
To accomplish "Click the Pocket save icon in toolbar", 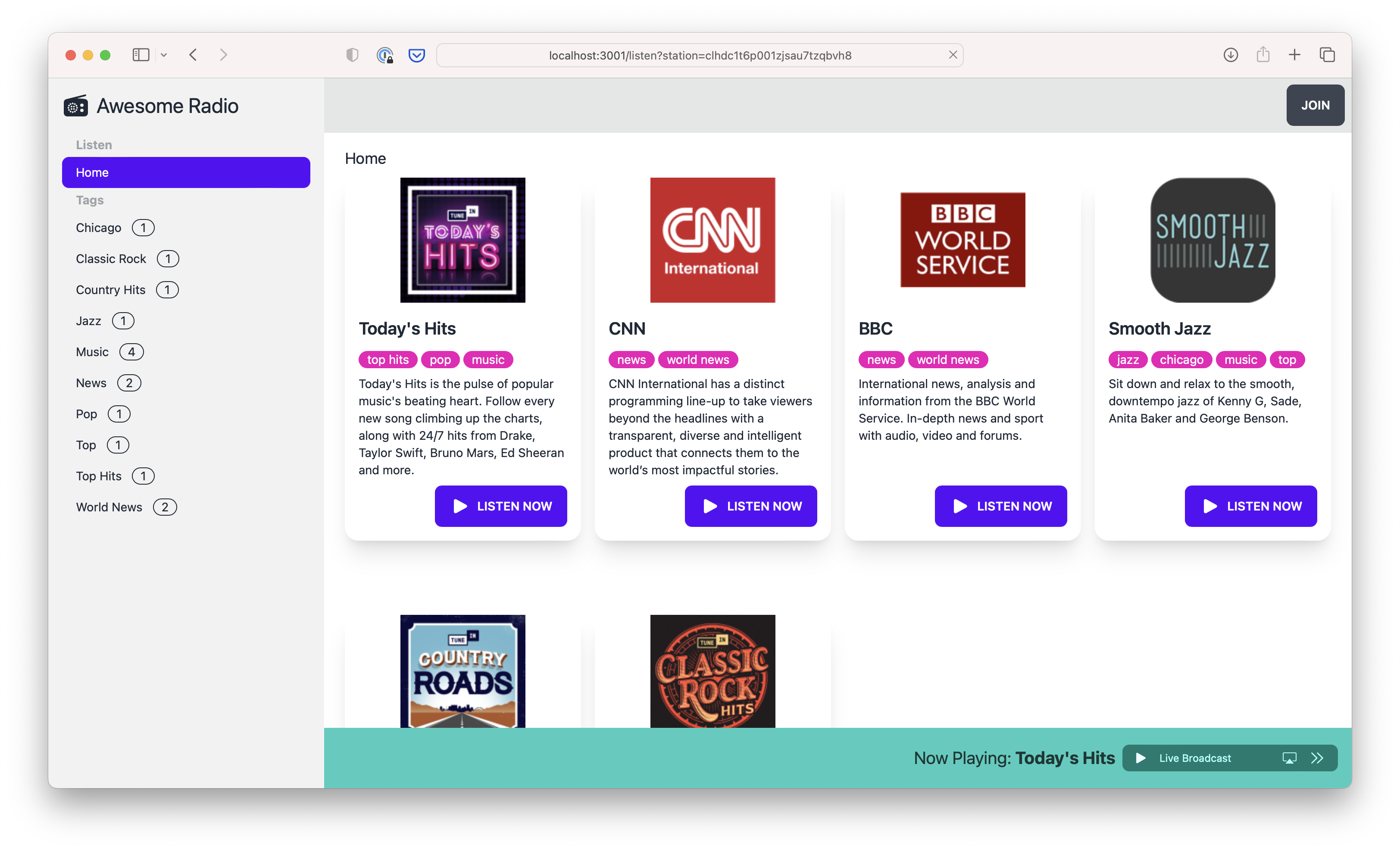I will pyautogui.click(x=416, y=55).
